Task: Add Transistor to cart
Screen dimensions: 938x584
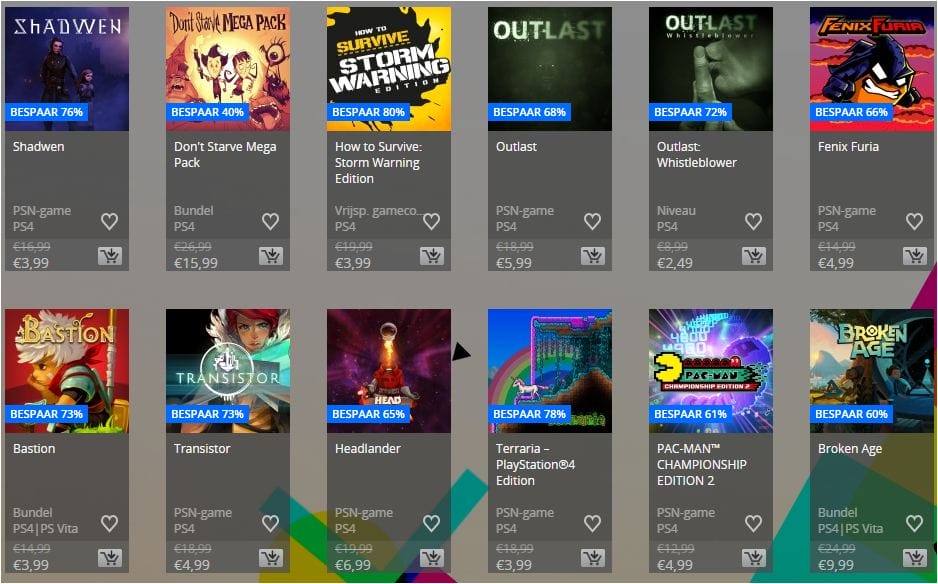Action: (x=271, y=558)
